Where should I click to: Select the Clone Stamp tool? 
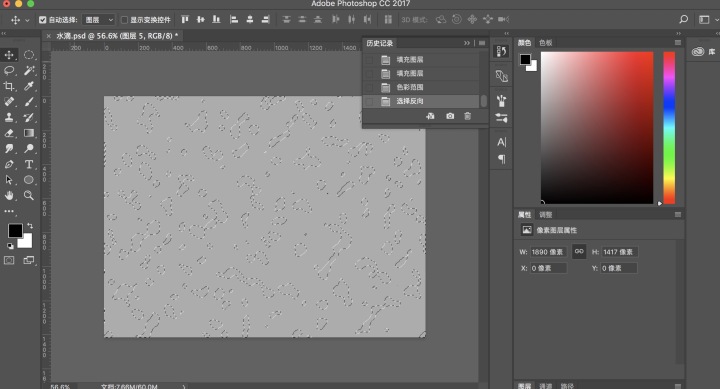[9, 117]
